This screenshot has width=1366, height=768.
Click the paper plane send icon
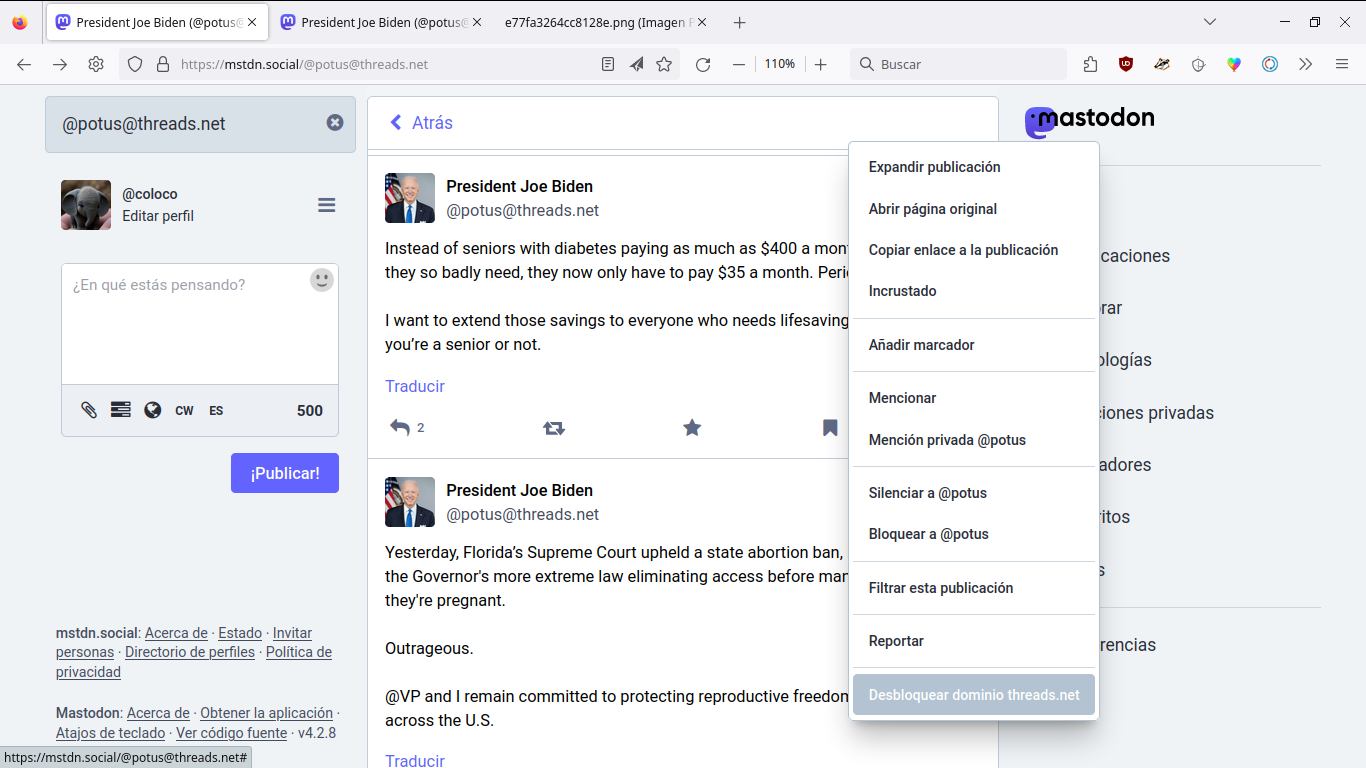pos(636,64)
